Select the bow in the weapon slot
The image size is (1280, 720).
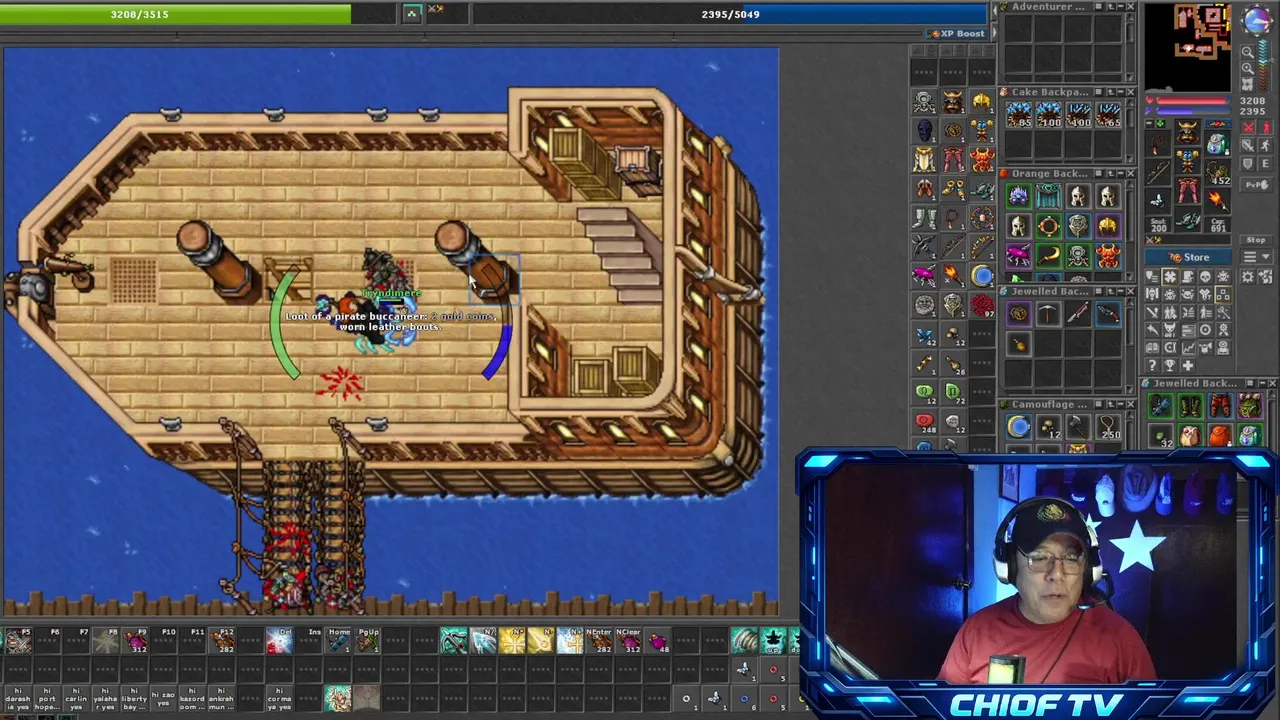tap(1158, 171)
